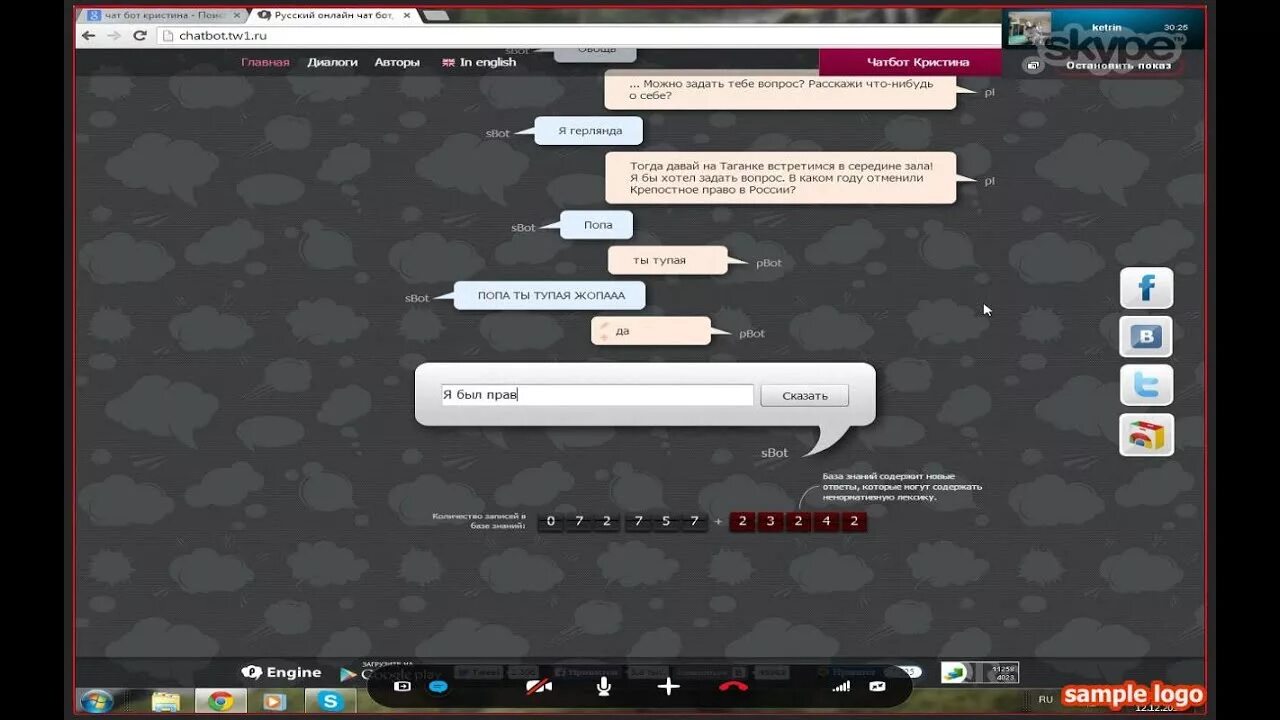Screen dimensions: 1280x720
Task: Switch the site to In english
Action: (x=479, y=62)
